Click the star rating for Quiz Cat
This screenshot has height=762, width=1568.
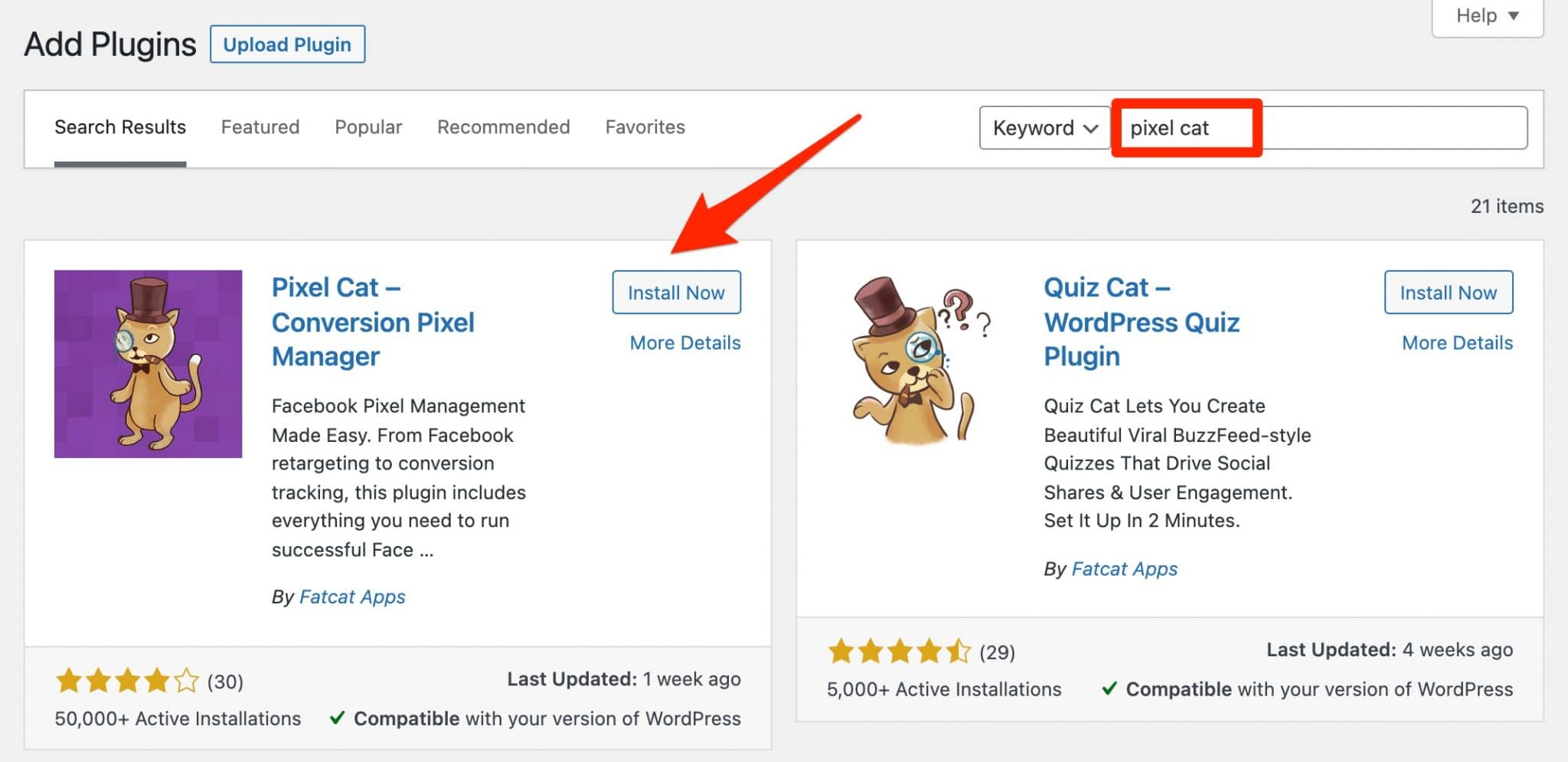(900, 652)
